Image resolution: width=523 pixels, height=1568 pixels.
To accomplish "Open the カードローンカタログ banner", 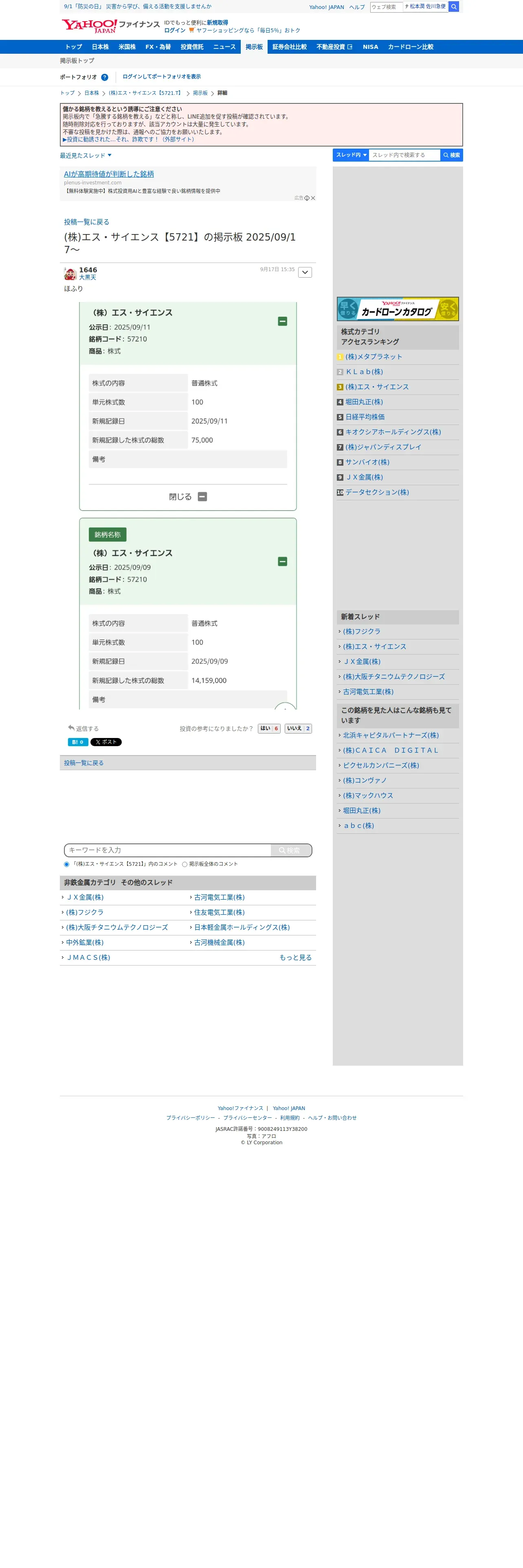I will tap(398, 309).
